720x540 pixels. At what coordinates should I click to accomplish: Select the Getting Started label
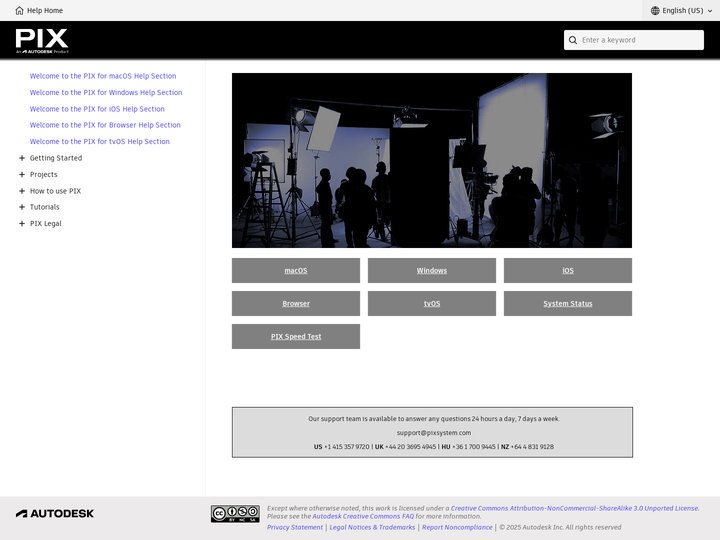coord(56,158)
